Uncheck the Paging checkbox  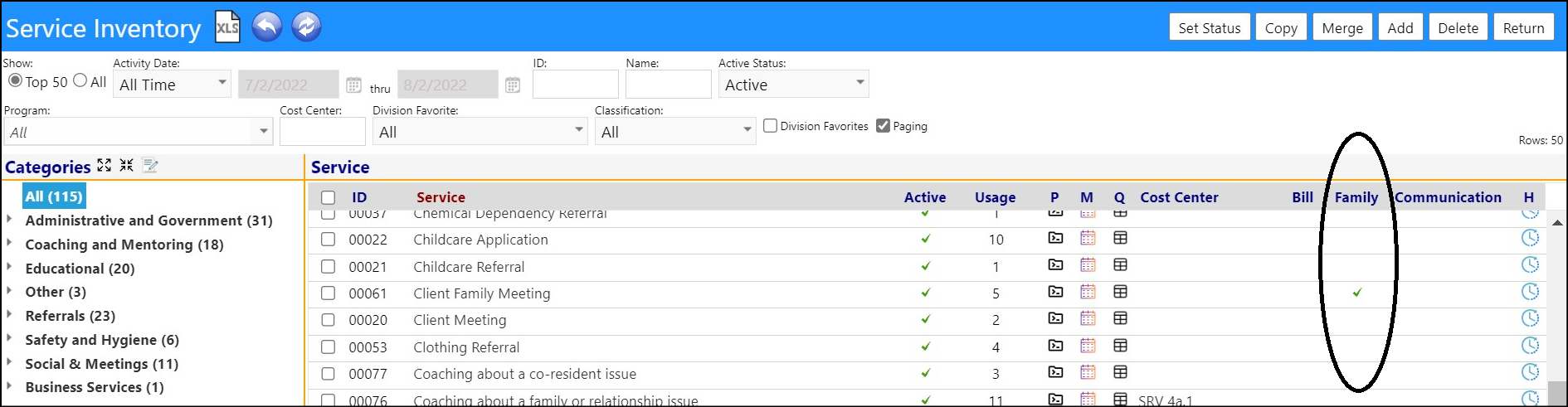[x=883, y=126]
